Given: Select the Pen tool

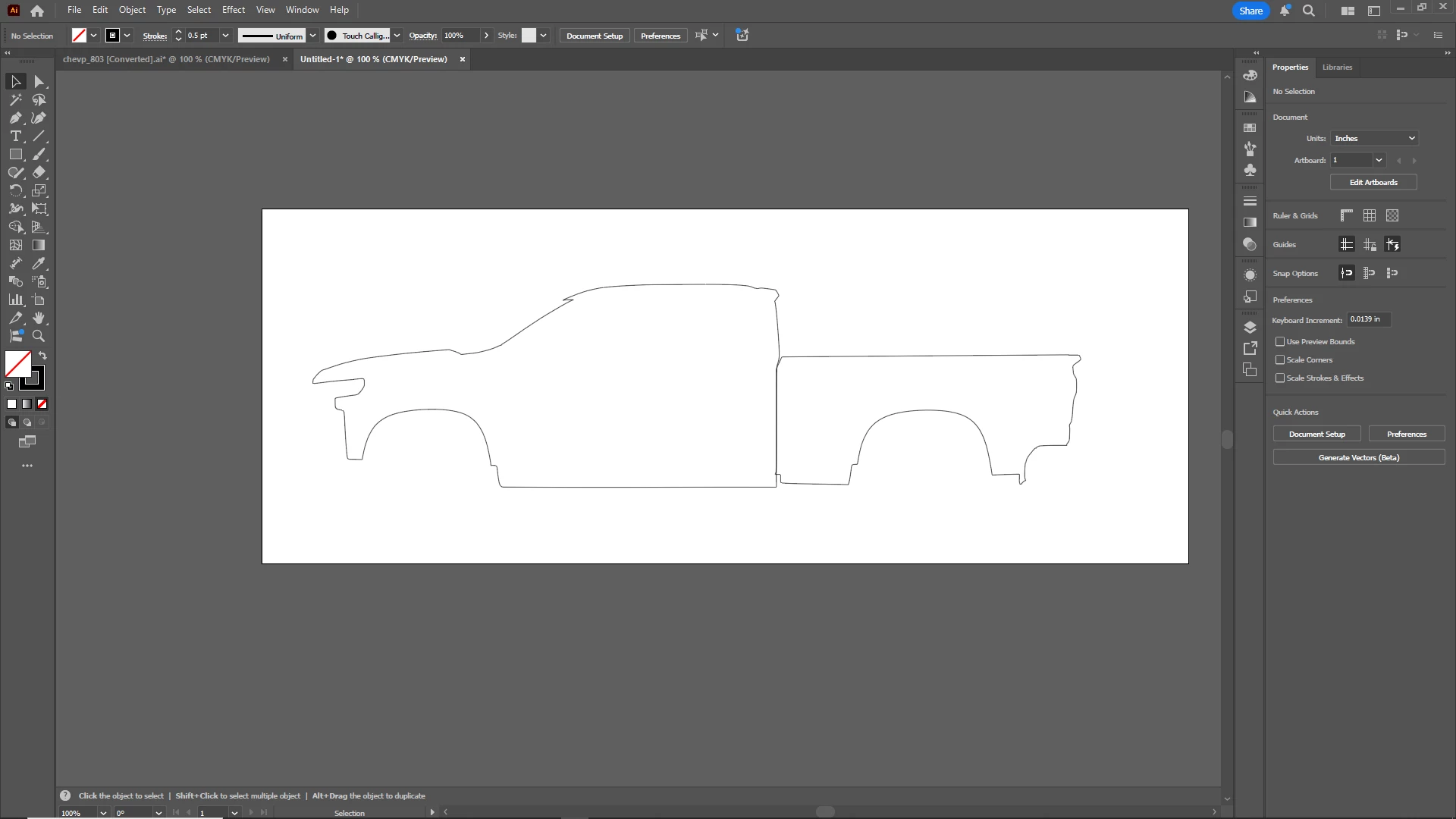Looking at the screenshot, I should pos(15,118).
